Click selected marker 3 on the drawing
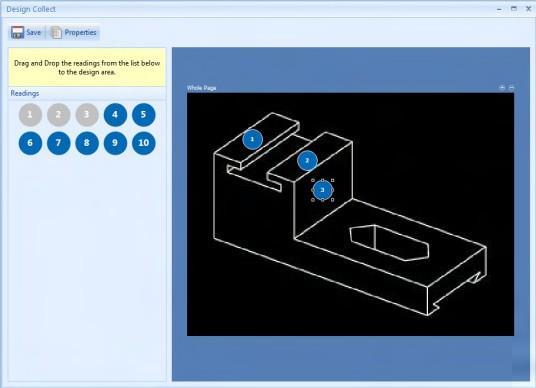Screen dimensions: 536x388 (322, 190)
